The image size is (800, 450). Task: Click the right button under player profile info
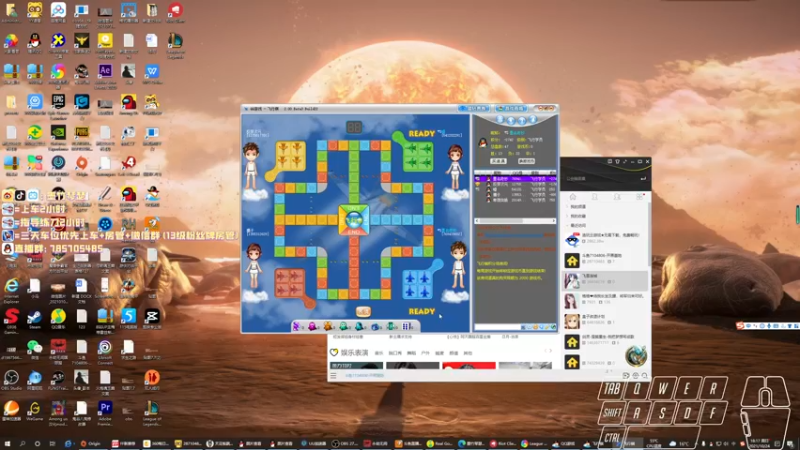click(527, 161)
